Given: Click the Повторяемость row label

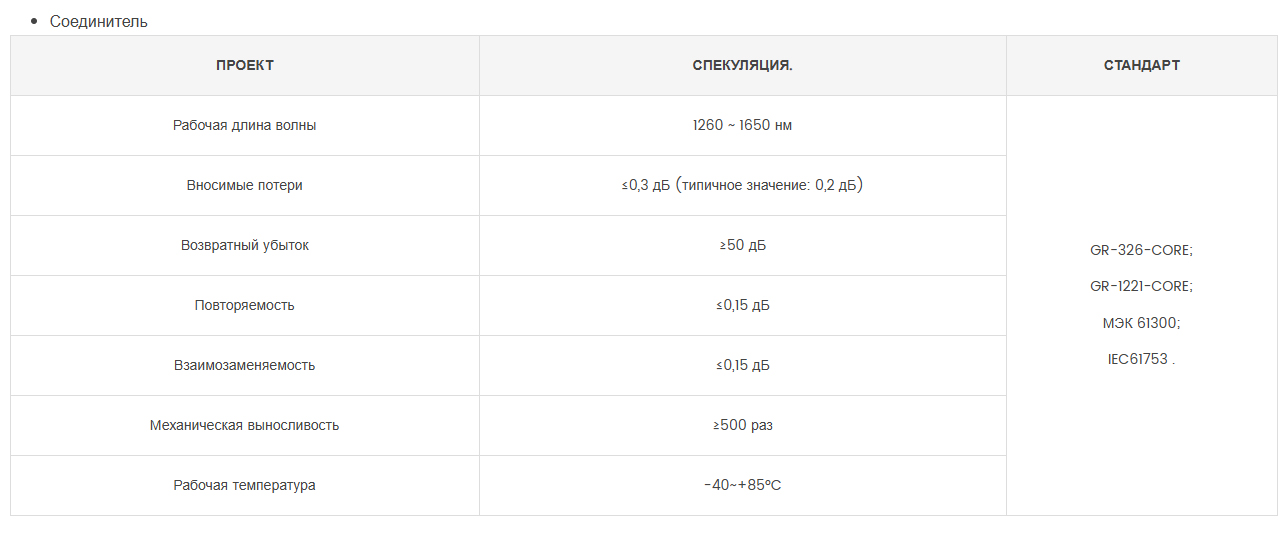Looking at the screenshot, I should coord(245,305).
